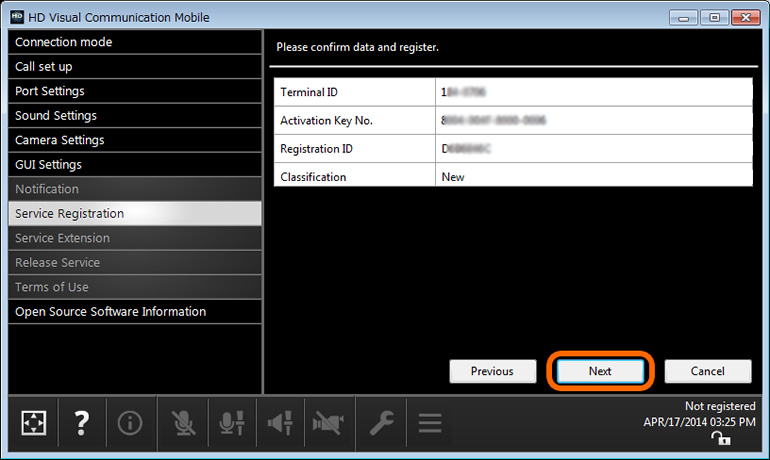This screenshot has height=460, width=770.
Task: Click the Activation Key No. value cell
Action: click(594, 120)
